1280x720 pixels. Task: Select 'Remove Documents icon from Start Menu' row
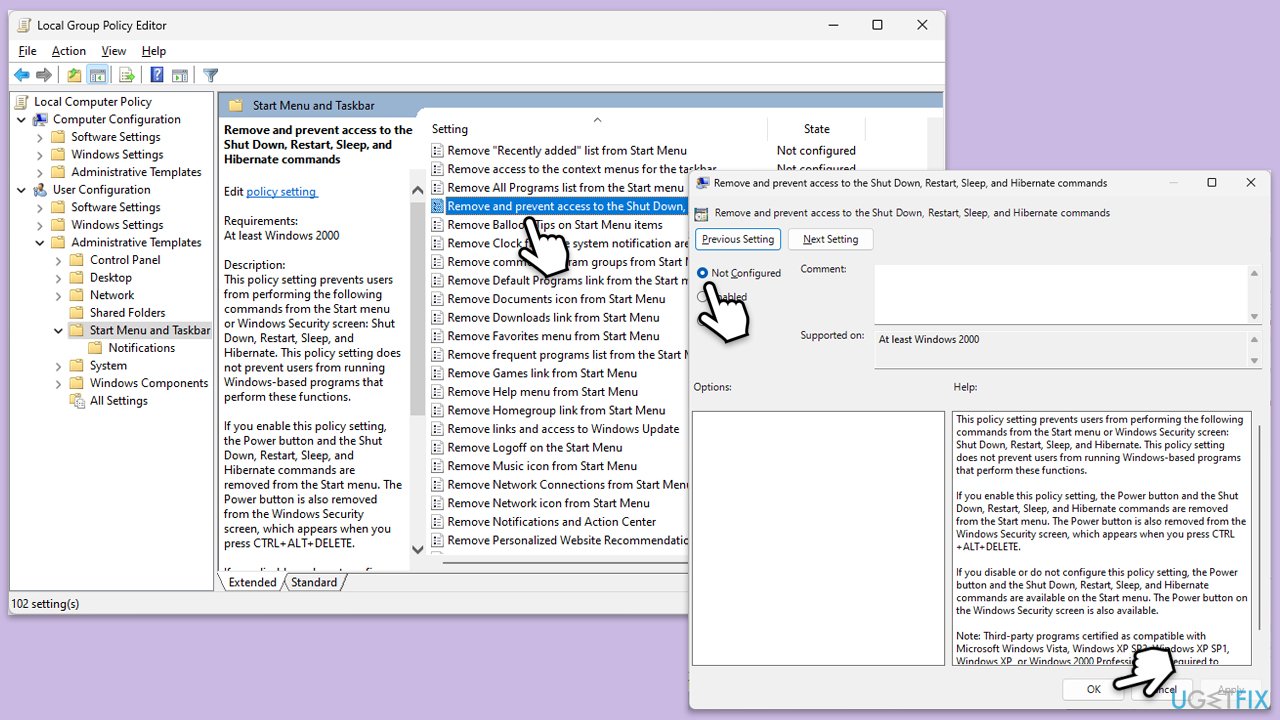click(x=556, y=299)
